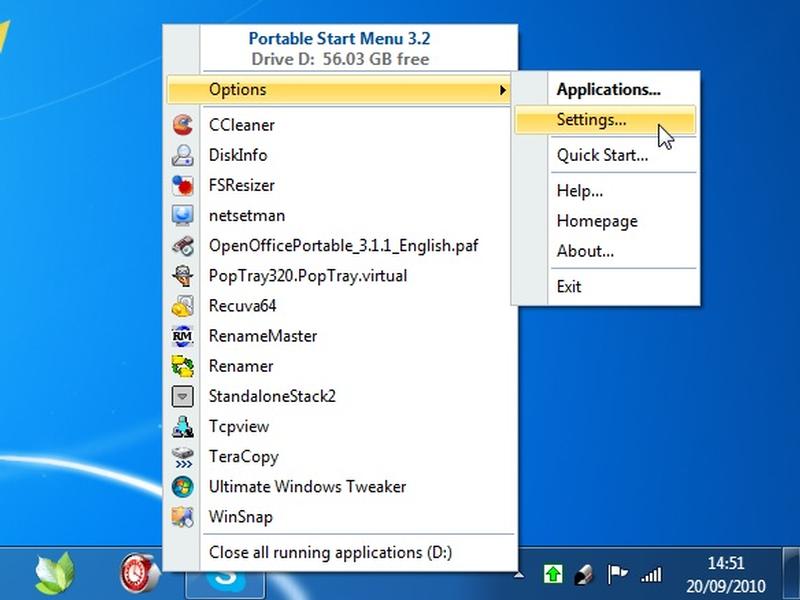Click the PopTray320 icon
800x600 pixels.
click(x=183, y=276)
